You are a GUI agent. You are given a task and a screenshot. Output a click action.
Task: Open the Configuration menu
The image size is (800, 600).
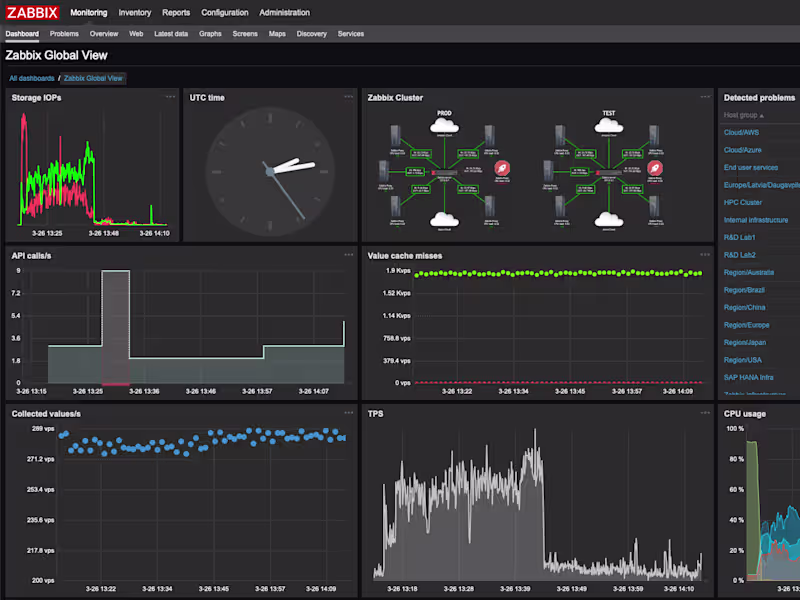(x=224, y=13)
